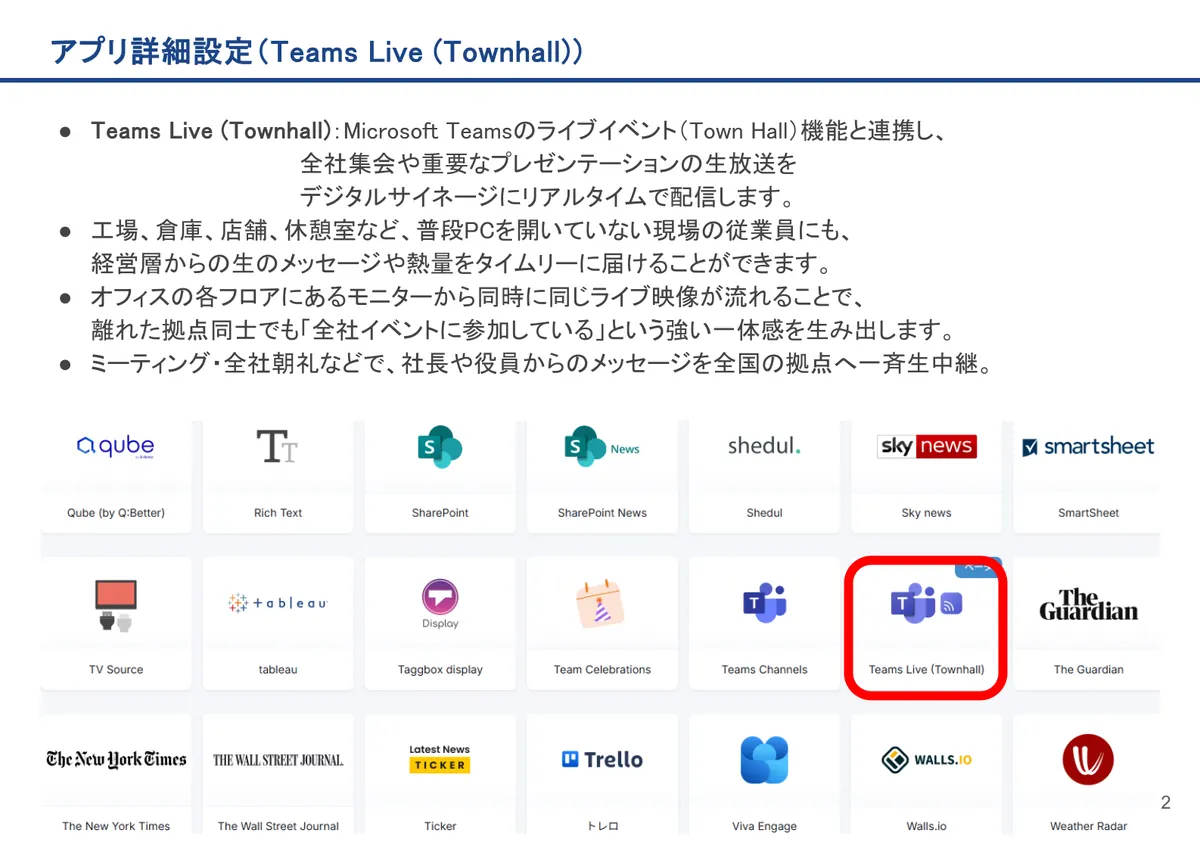Select the TV Source app icon
1200x849 pixels.
pos(116,604)
